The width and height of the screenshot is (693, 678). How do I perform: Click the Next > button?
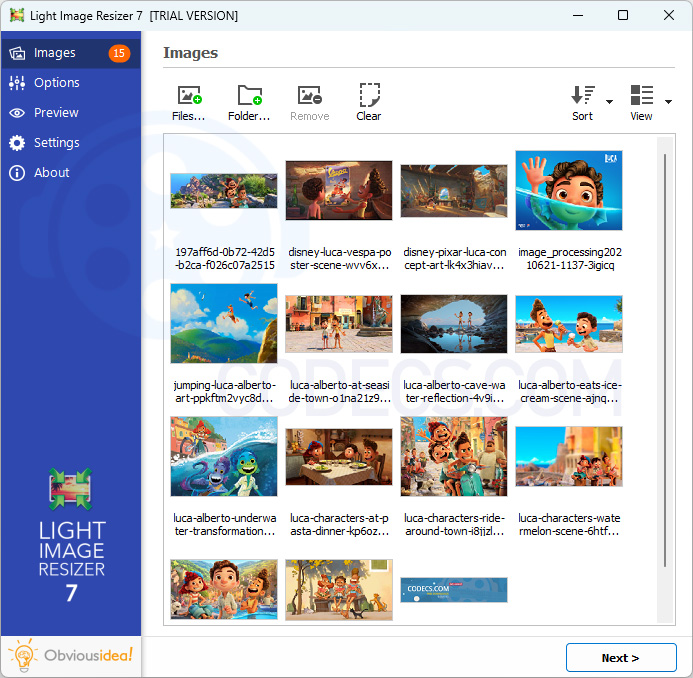621,658
